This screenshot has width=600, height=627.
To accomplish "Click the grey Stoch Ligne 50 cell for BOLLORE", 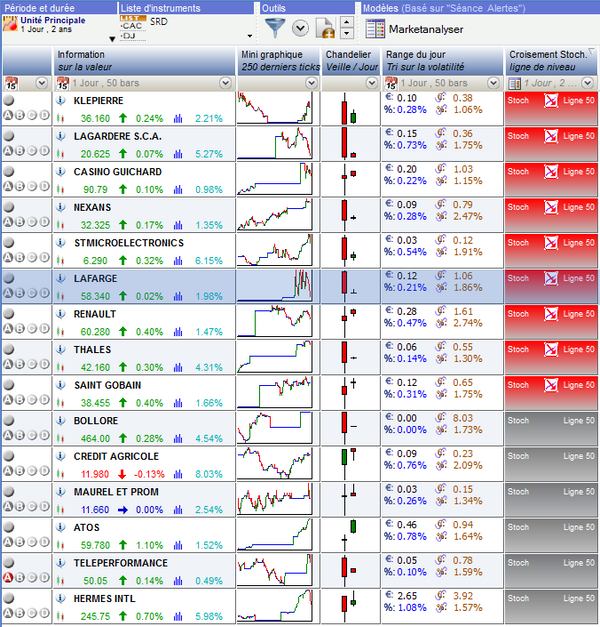I will point(551,429).
